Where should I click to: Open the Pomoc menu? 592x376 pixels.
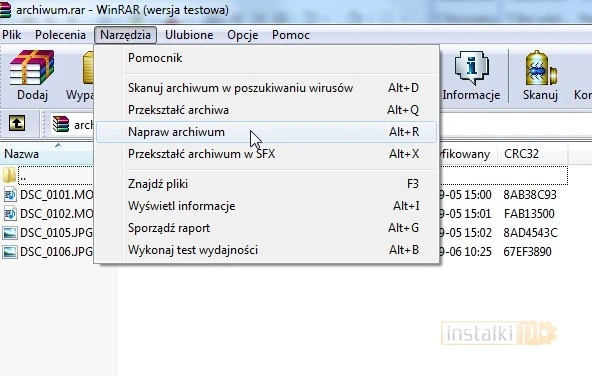pos(291,35)
